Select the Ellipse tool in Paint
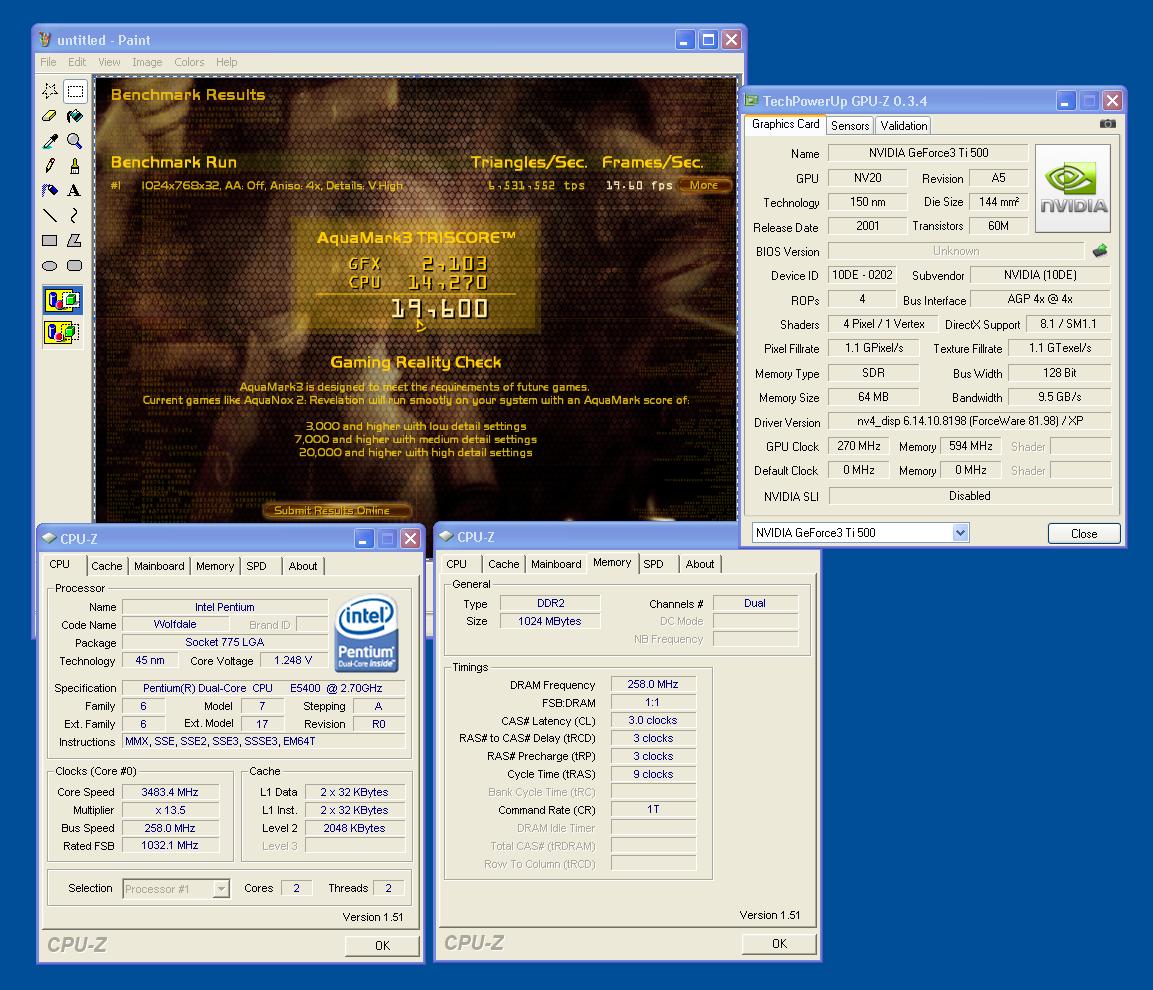 [x=50, y=266]
